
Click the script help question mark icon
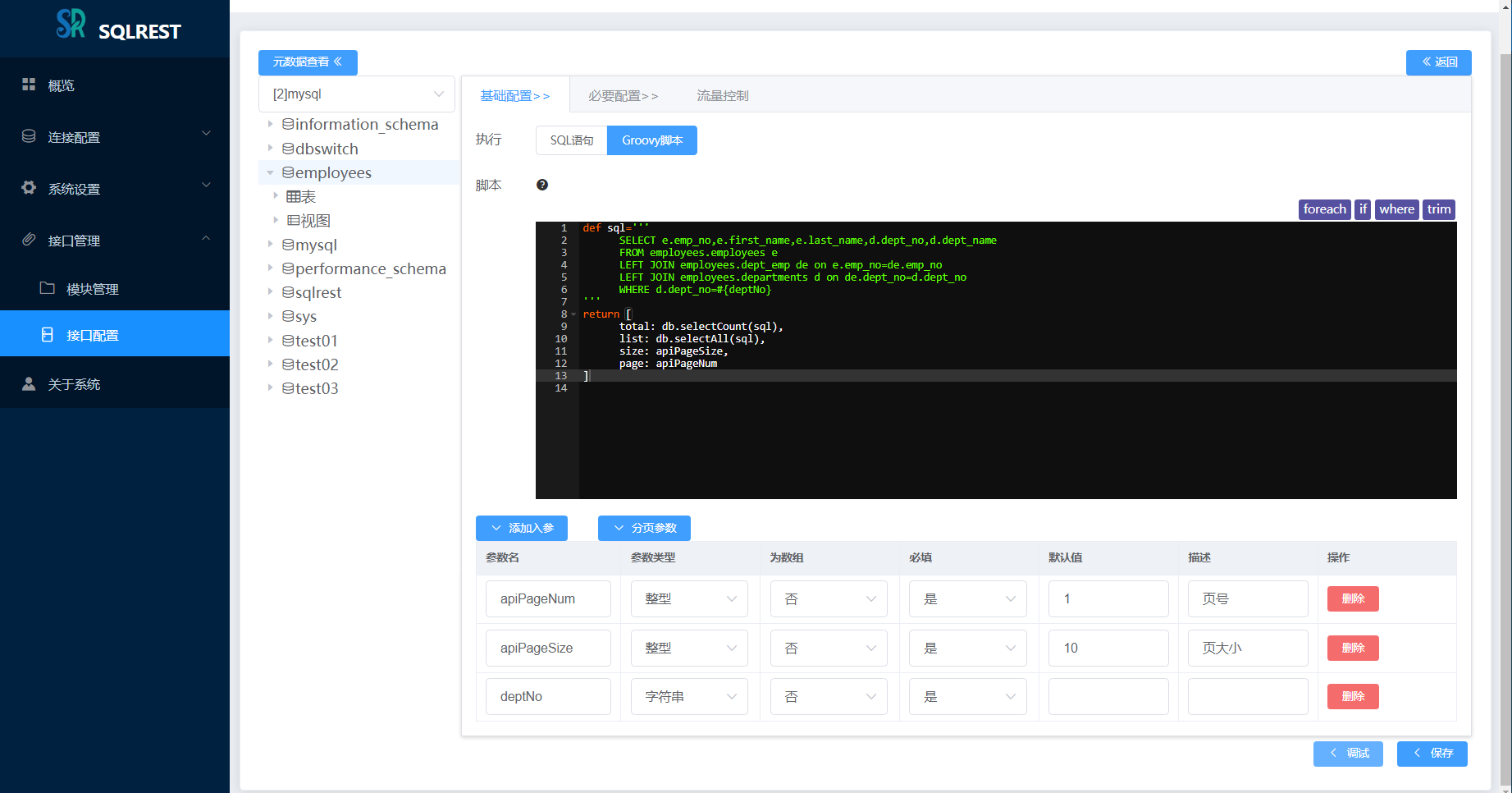coord(542,185)
